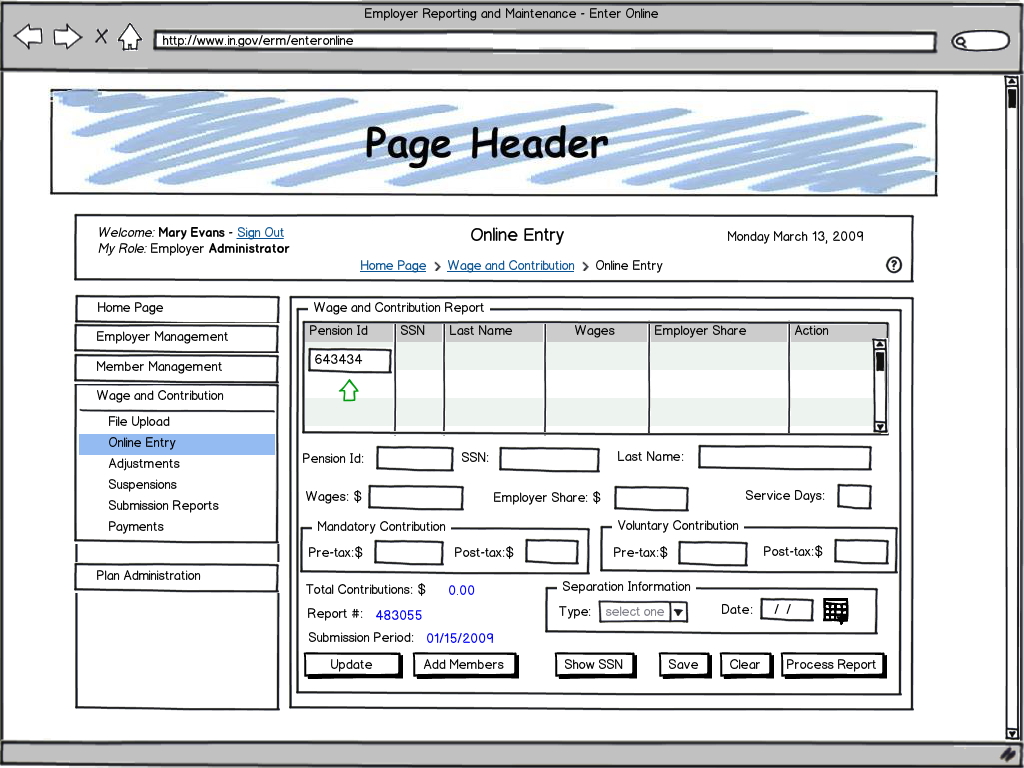
Task: Click the table scrollbar up arrow
Action: click(x=880, y=345)
